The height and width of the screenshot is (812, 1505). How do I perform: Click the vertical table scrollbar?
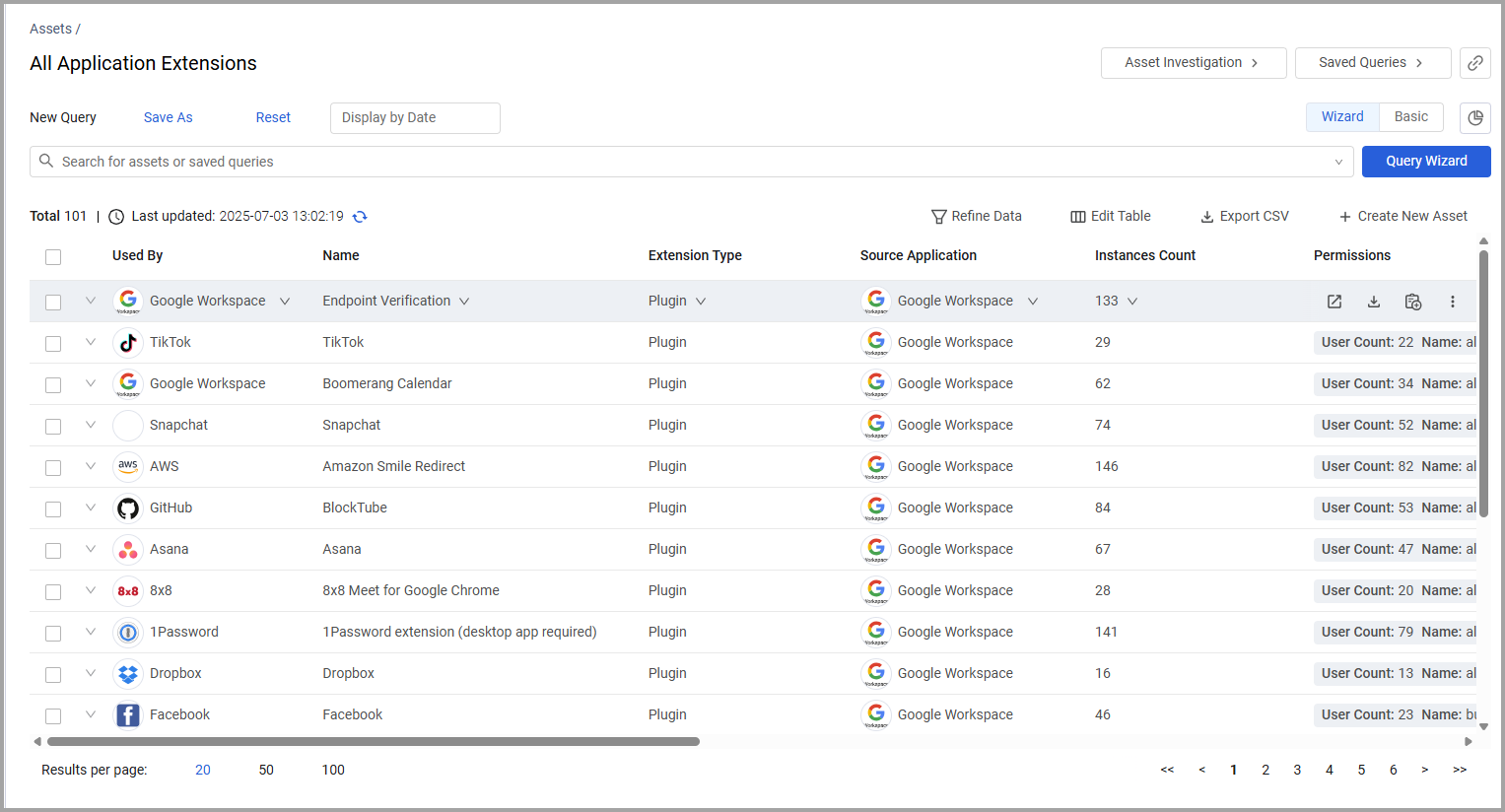(1483, 384)
